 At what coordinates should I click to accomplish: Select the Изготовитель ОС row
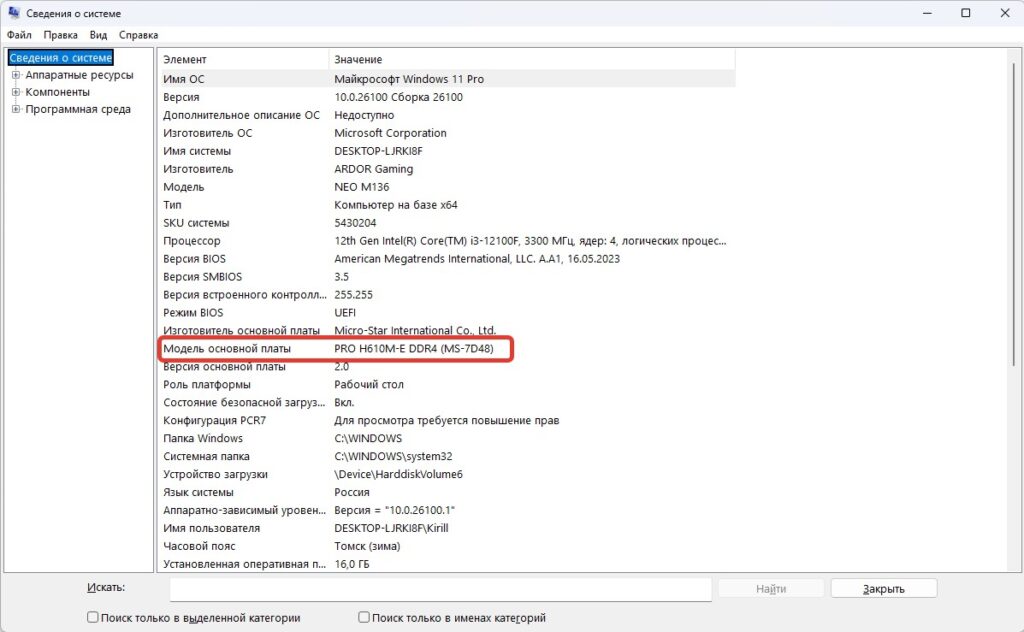[447, 133]
